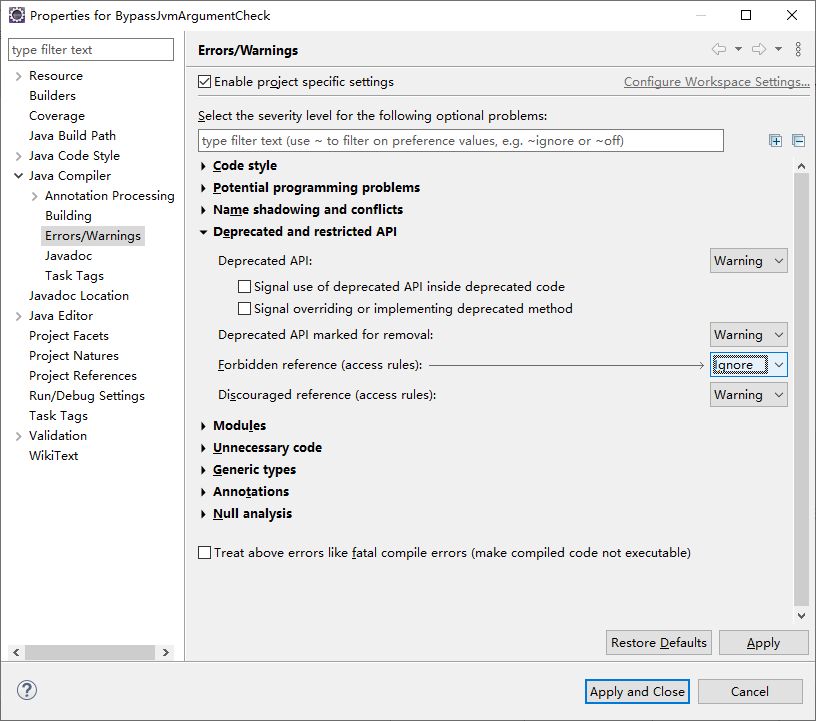
Task: Click the Collapse All icon
Action: (x=798, y=141)
